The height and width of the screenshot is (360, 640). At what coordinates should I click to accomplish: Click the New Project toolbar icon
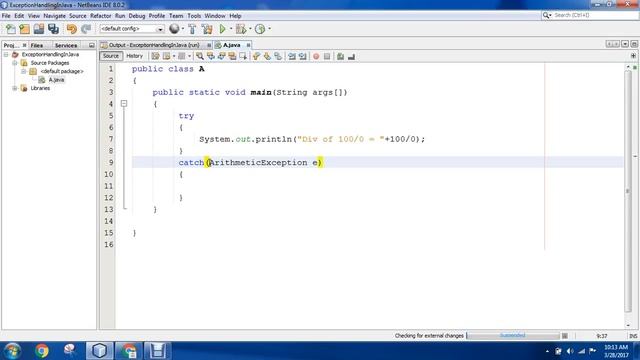tap(24, 29)
